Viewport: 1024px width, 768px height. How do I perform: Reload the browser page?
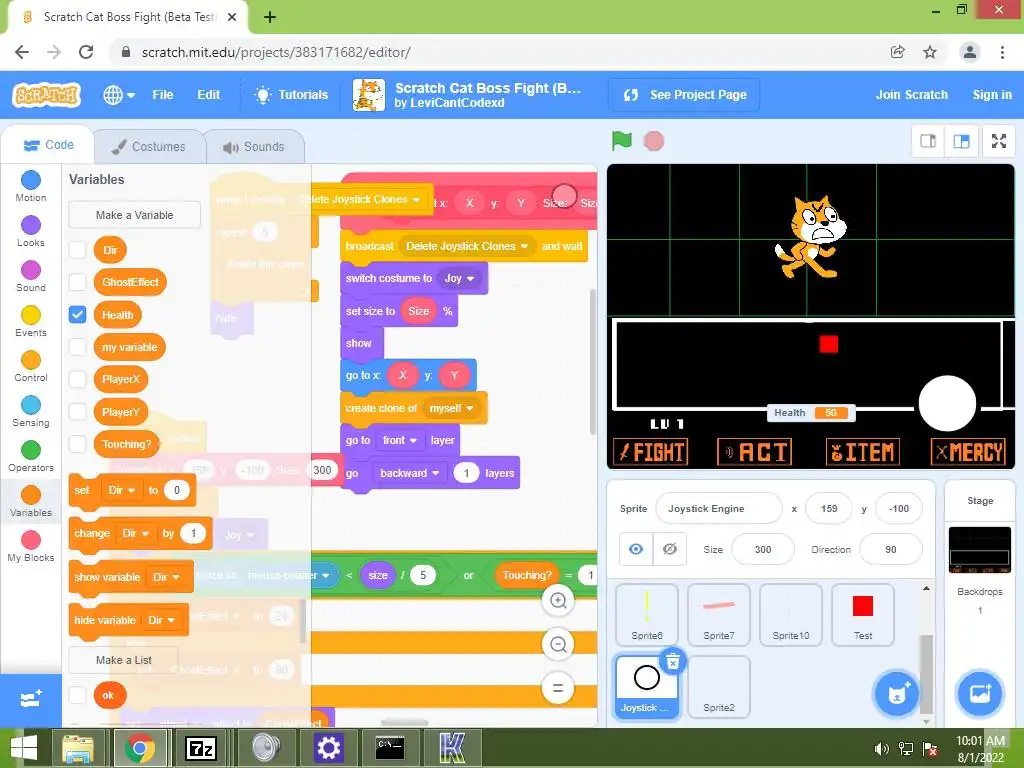click(x=86, y=52)
